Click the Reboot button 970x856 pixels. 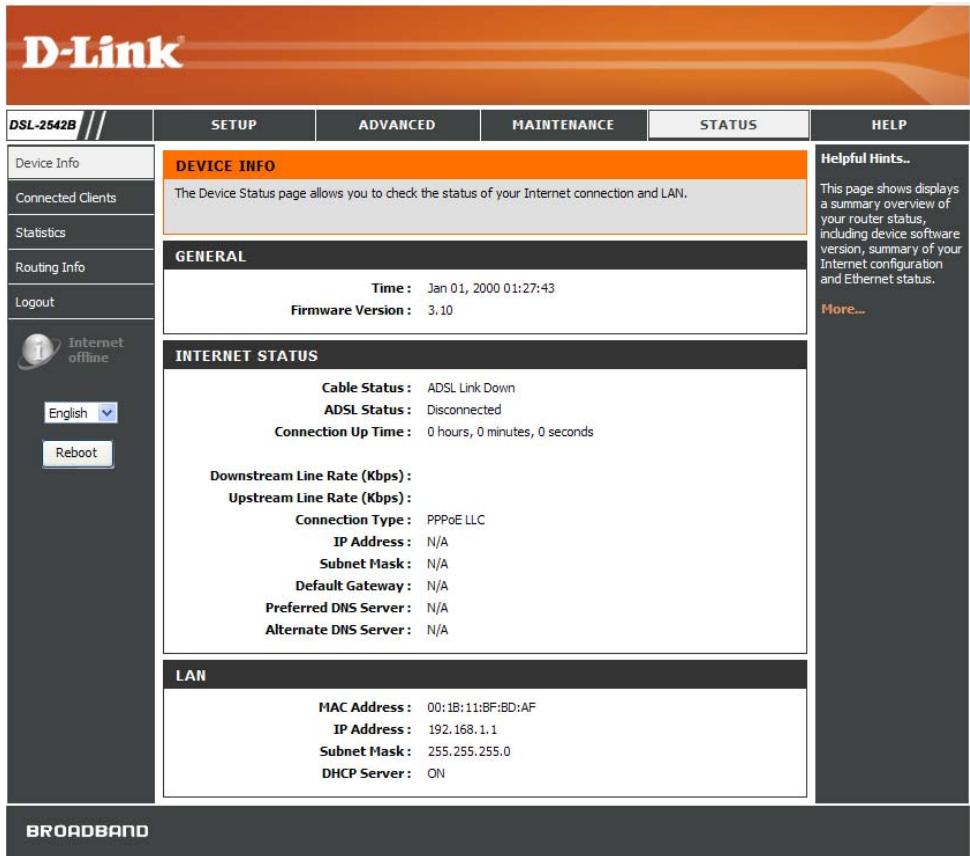77,453
